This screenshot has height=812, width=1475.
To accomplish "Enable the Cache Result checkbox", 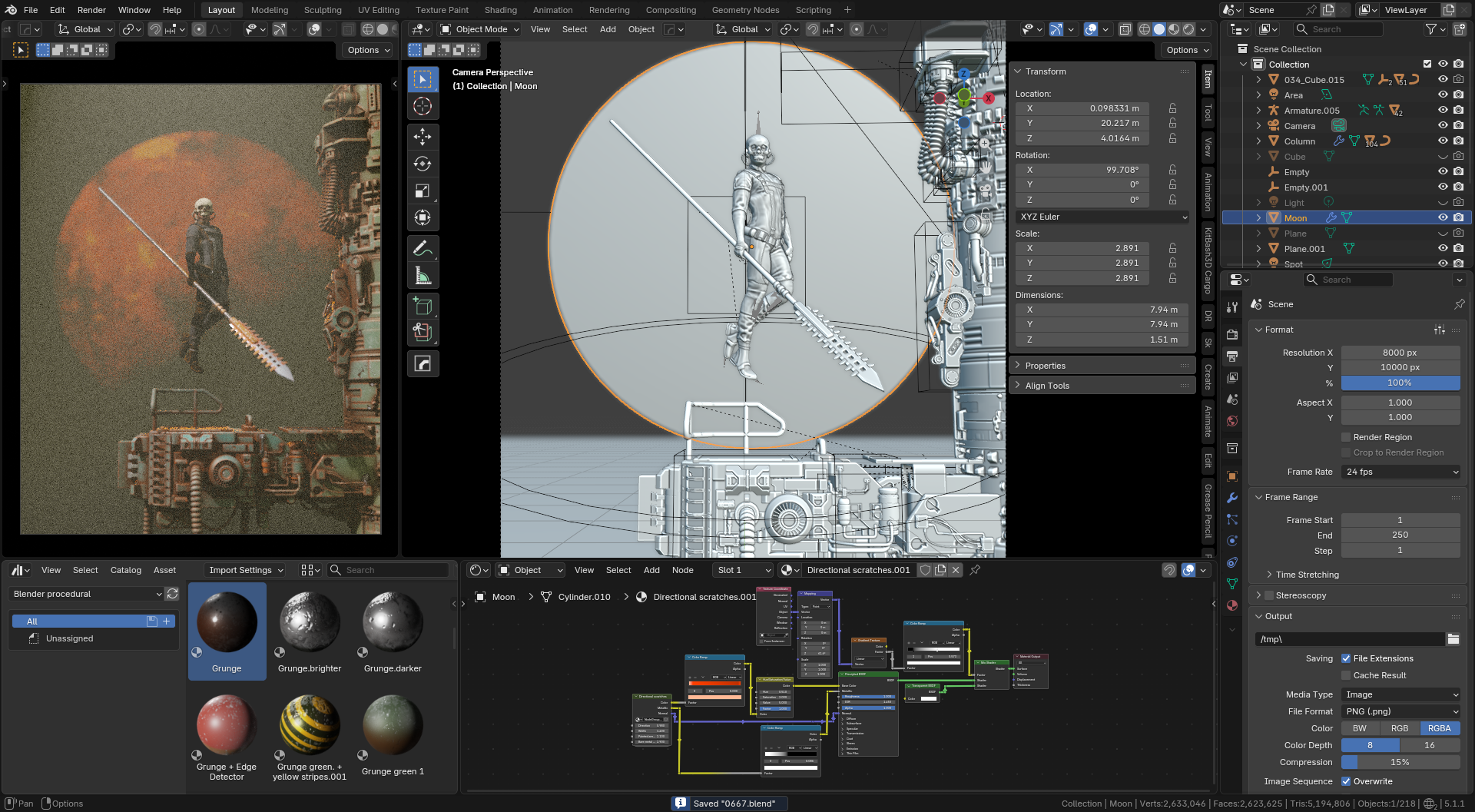I will coord(1346,675).
